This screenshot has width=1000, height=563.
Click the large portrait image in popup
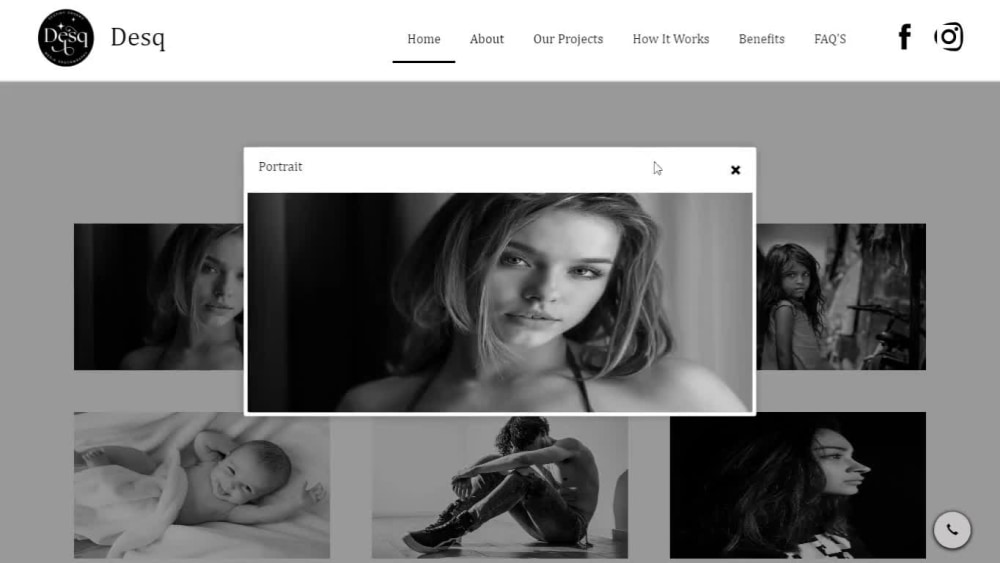coord(499,302)
